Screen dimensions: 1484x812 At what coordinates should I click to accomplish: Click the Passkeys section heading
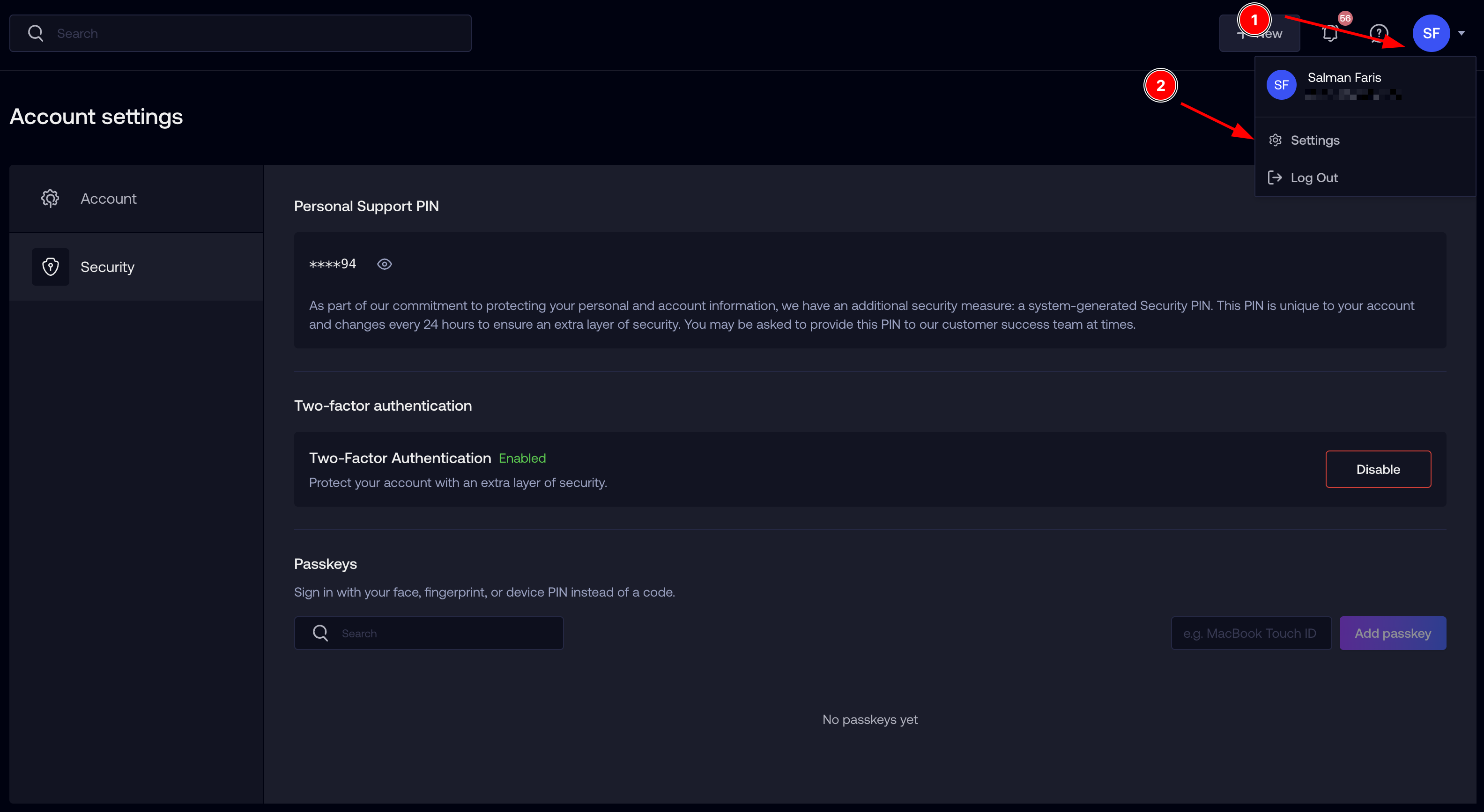point(326,564)
